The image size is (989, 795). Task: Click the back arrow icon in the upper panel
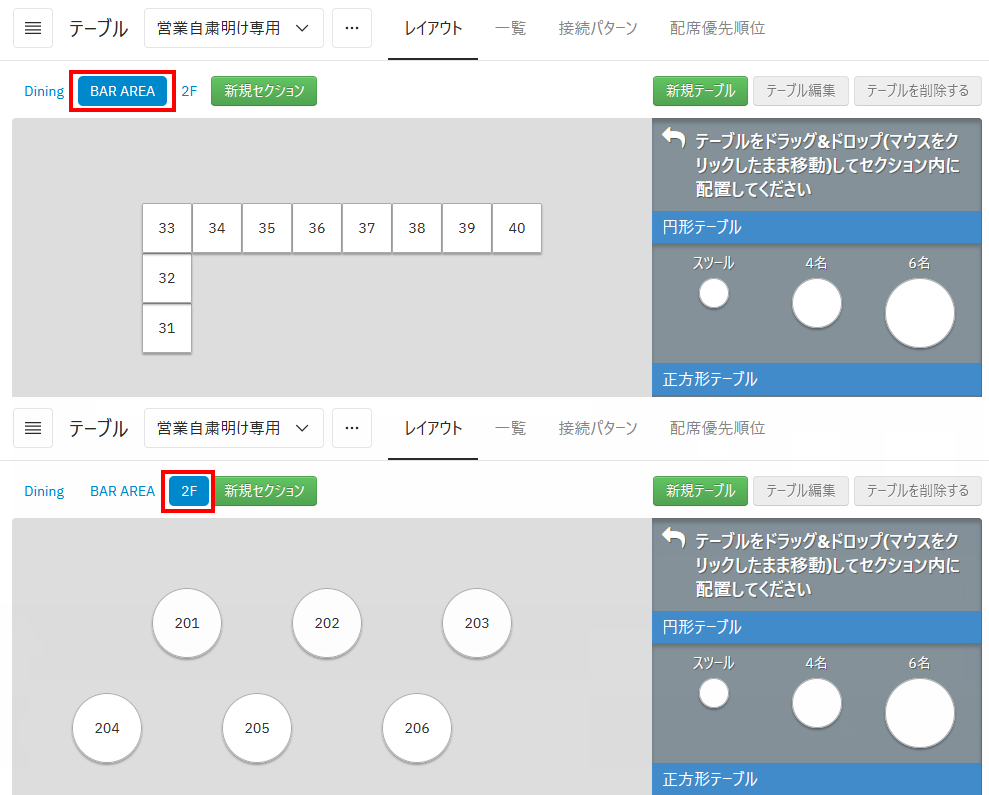click(674, 138)
